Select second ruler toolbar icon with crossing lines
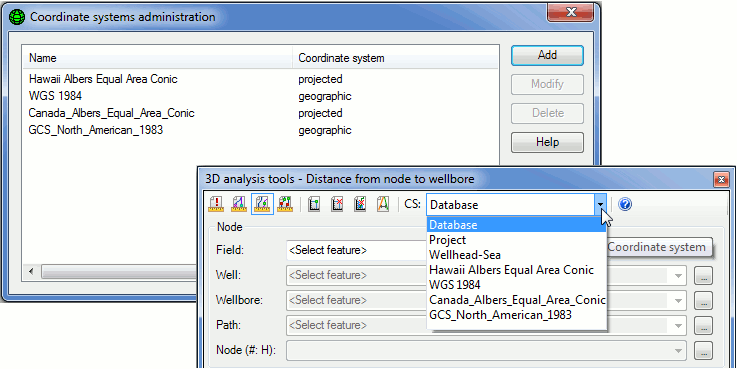The image size is (737, 369). coord(239,204)
